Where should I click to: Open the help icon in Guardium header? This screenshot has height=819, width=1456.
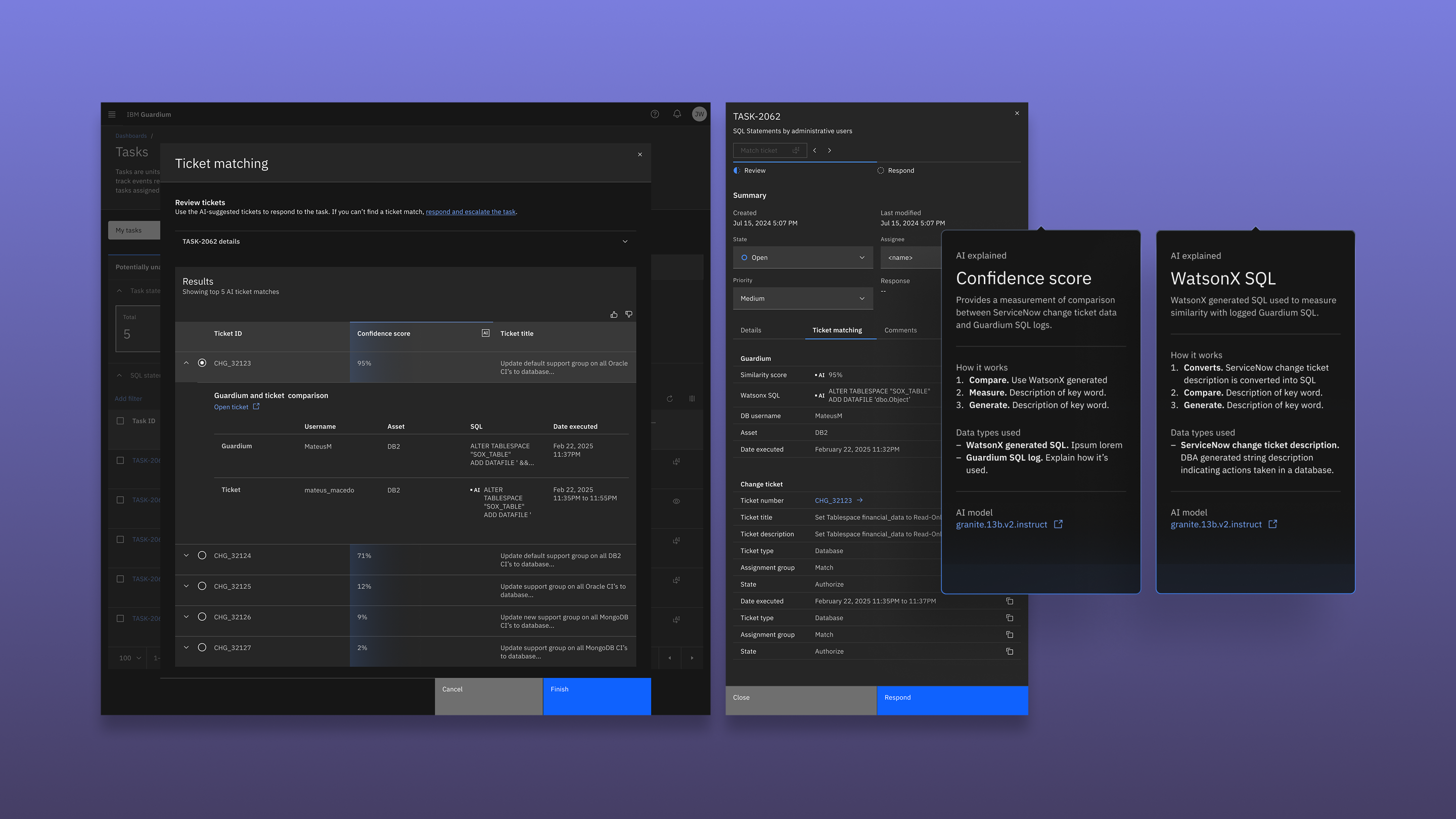tap(655, 114)
